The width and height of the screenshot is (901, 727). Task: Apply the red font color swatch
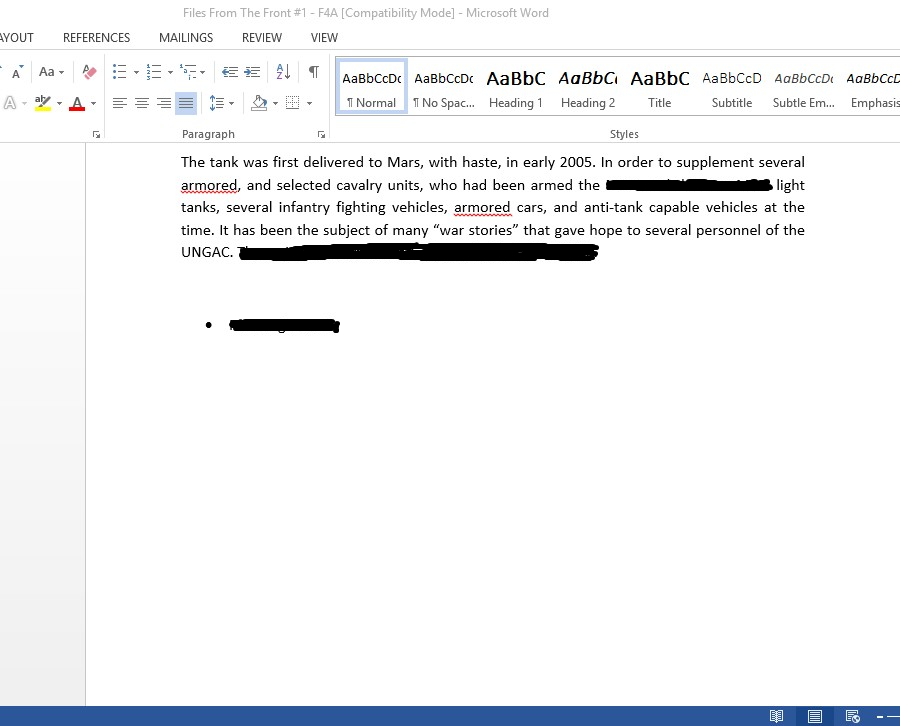pos(77,103)
